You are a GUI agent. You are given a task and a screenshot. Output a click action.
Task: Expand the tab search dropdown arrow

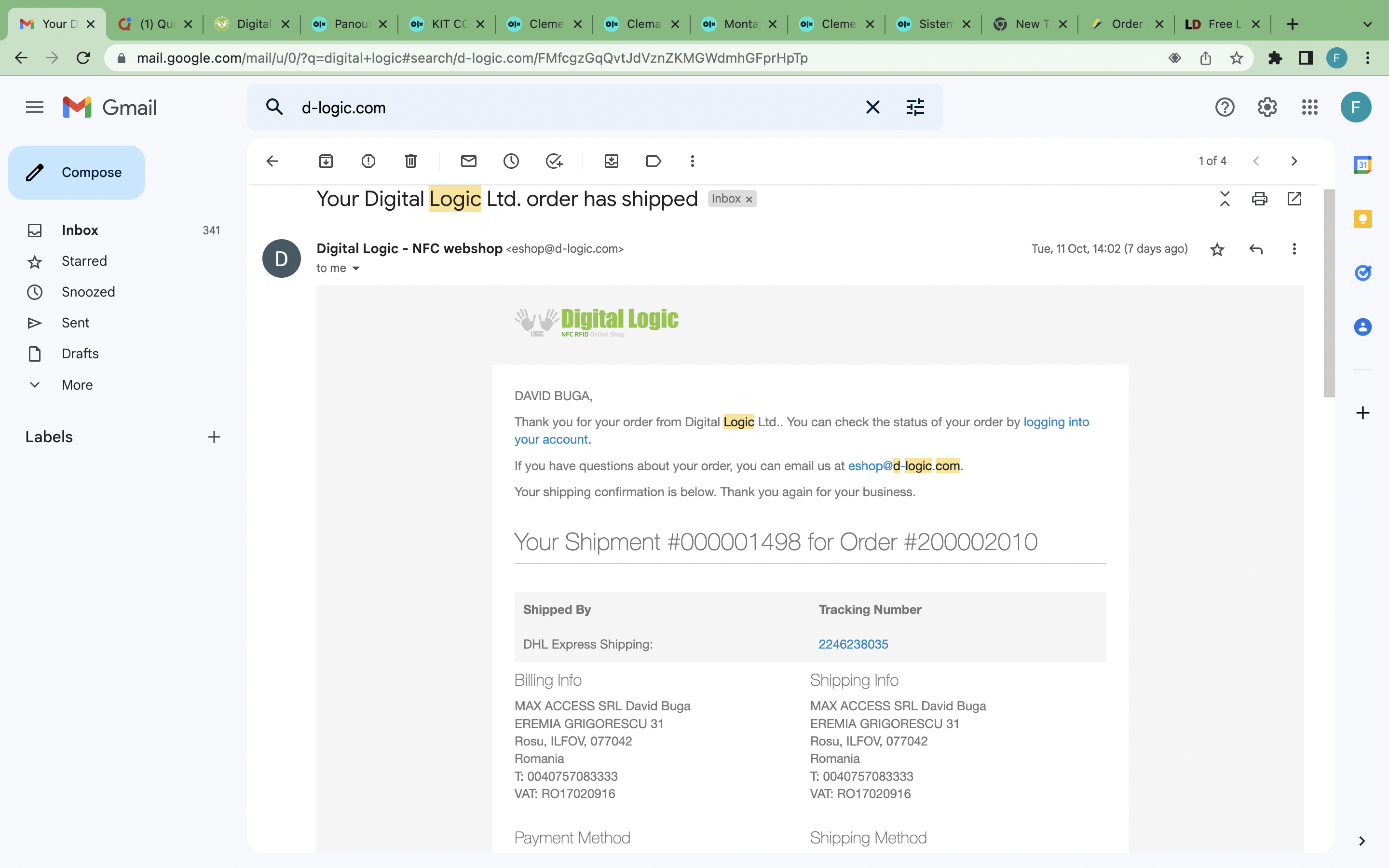pyautogui.click(x=1367, y=24)
